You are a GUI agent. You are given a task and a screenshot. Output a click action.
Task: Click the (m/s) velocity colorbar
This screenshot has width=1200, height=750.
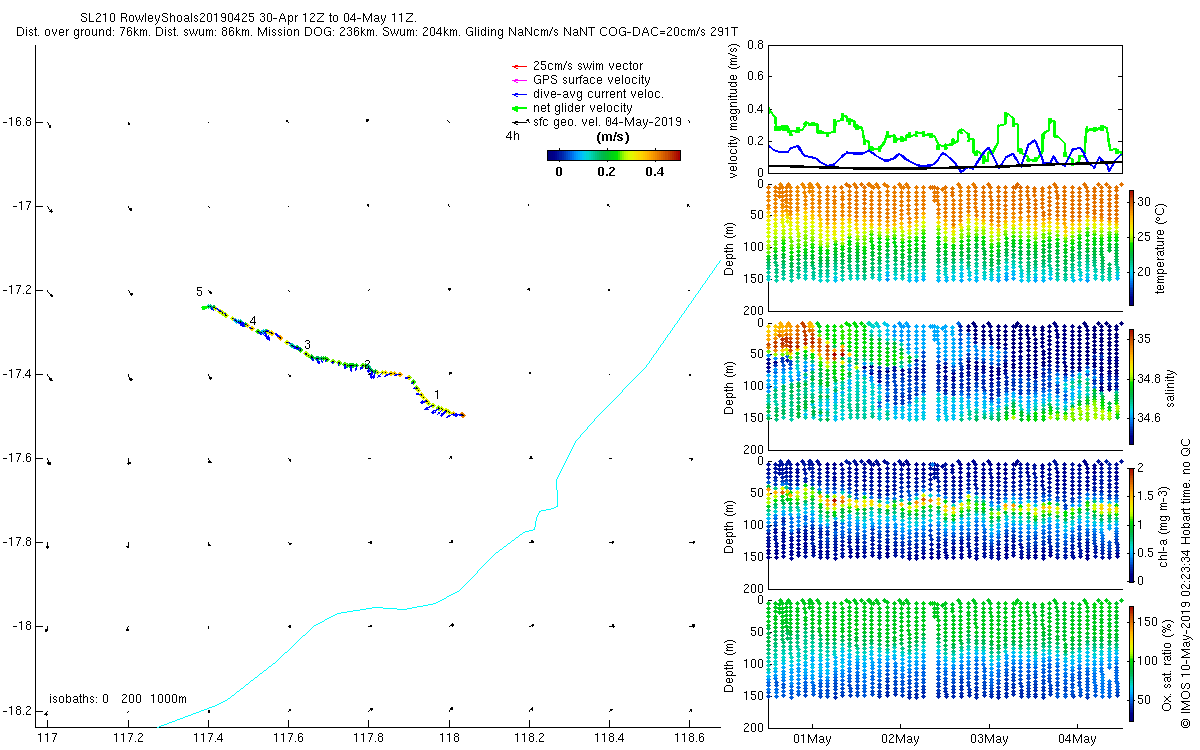(x=614, y=155)
